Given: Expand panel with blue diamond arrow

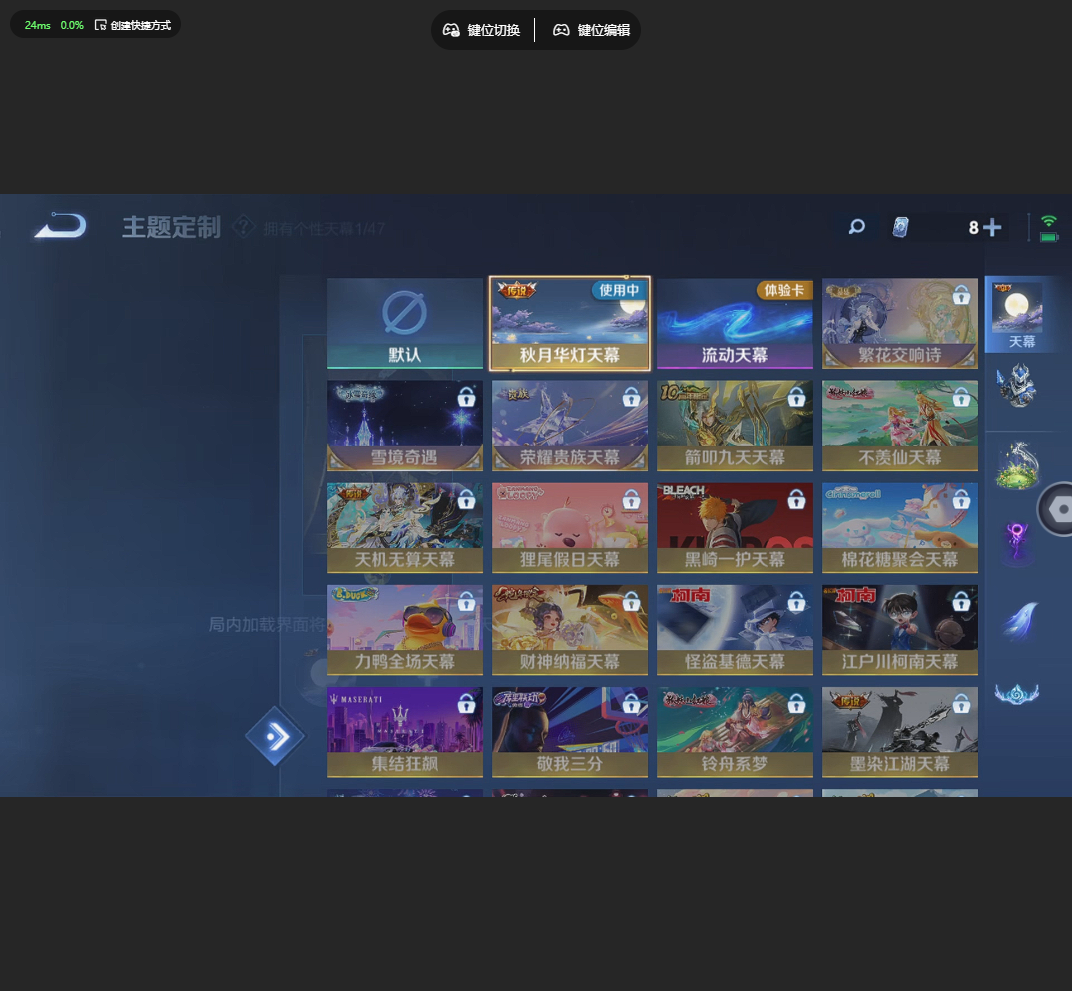Looking at the screenshot, I should tap(276, 736).
